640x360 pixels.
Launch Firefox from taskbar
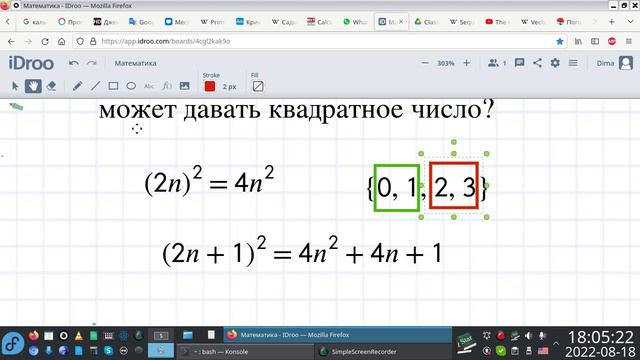pyautogui.click(x=33, y=336)
